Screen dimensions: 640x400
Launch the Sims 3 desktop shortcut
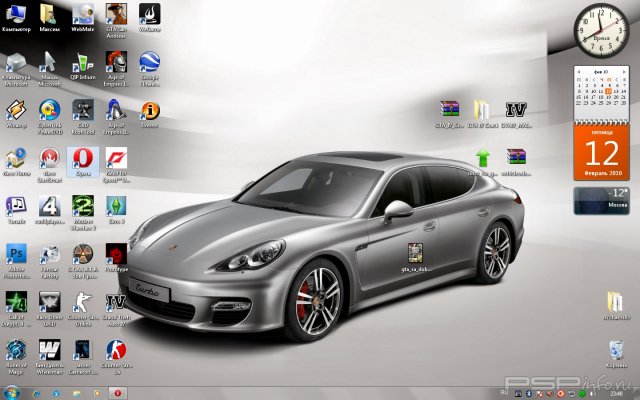116,205
